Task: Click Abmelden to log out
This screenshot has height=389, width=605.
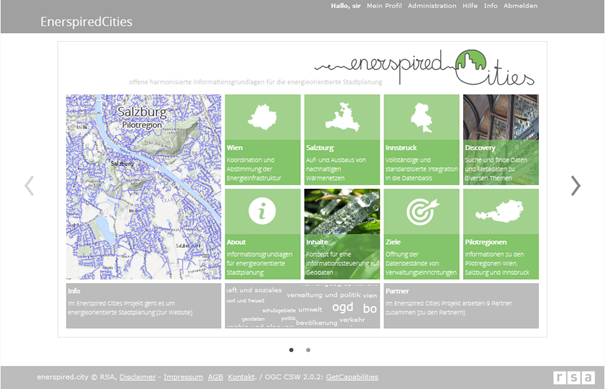Action: point(520,6)
